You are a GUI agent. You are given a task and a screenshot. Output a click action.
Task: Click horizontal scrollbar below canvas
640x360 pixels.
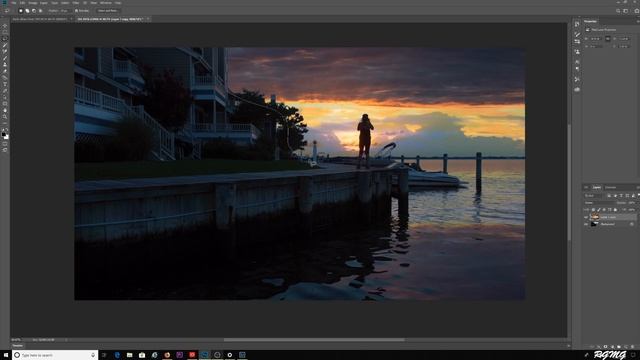click(x=314, y=340)
